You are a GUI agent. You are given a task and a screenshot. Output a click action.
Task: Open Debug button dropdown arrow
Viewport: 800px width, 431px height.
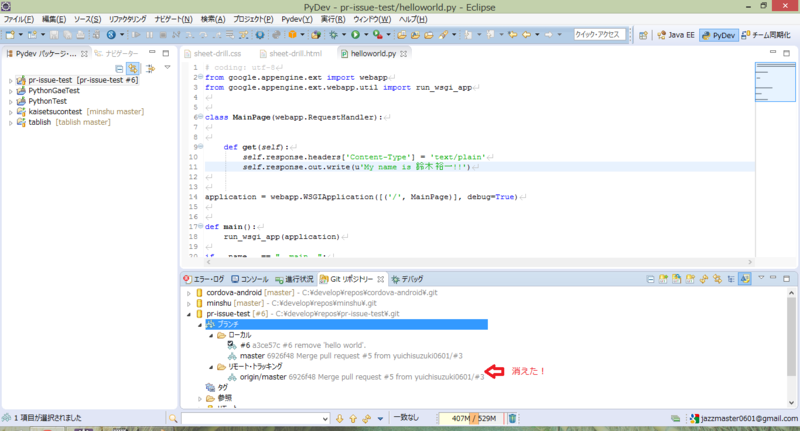point(344,35)
